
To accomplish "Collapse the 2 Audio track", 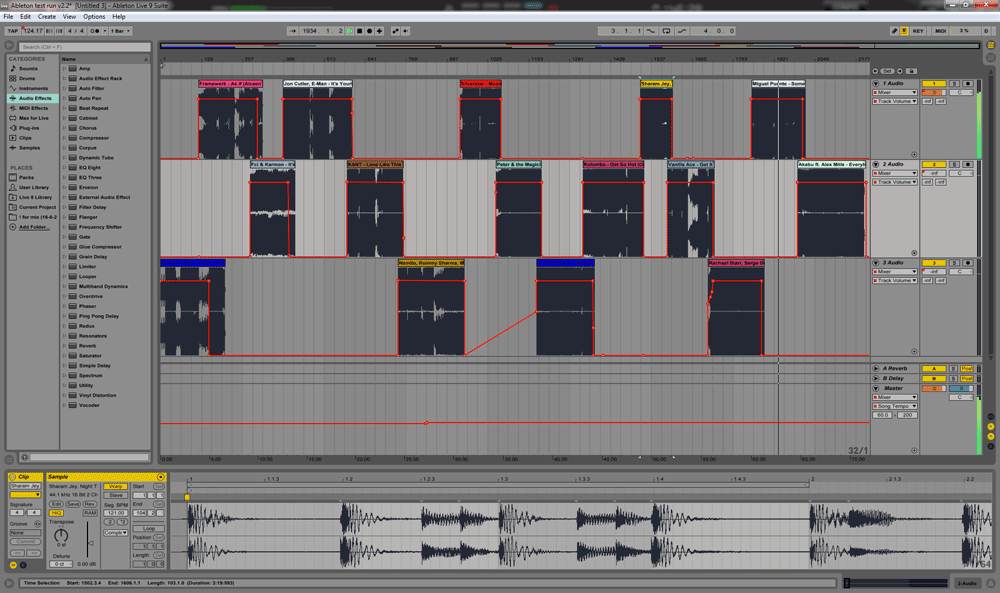I will (x=876, y=165).
